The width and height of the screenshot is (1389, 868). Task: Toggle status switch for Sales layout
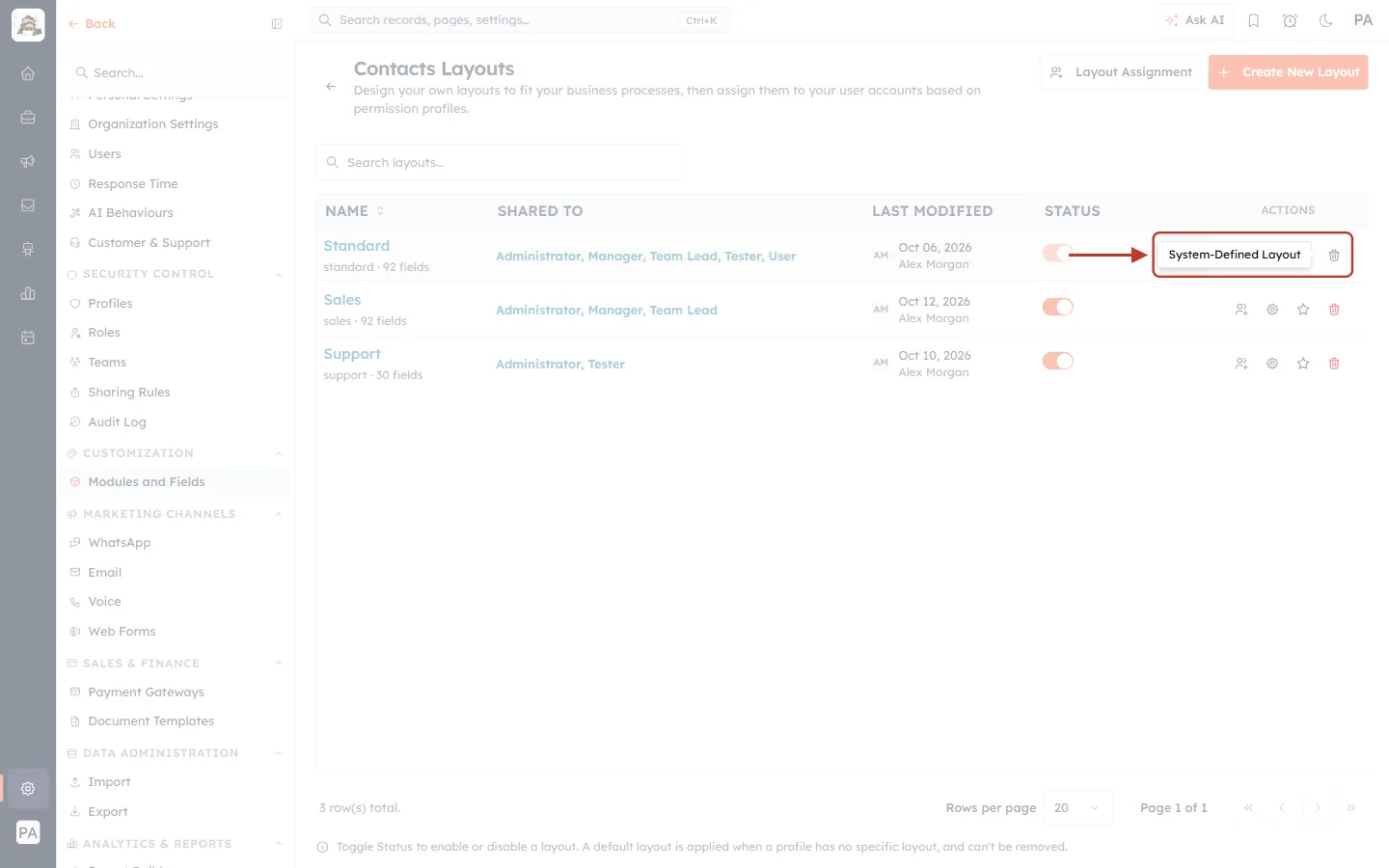(1058, 307)
